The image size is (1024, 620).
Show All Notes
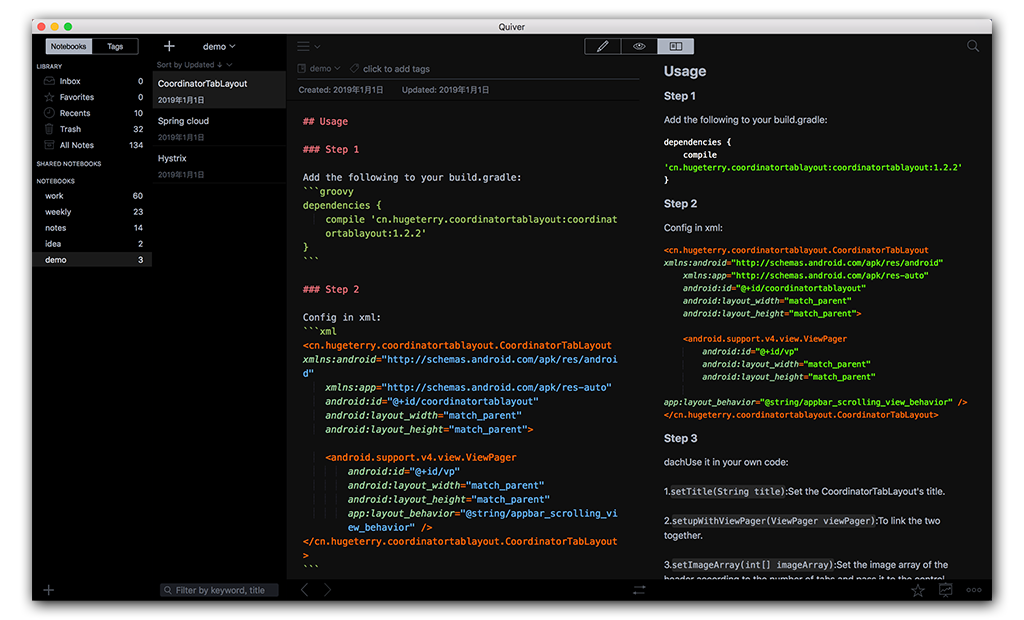93,145
